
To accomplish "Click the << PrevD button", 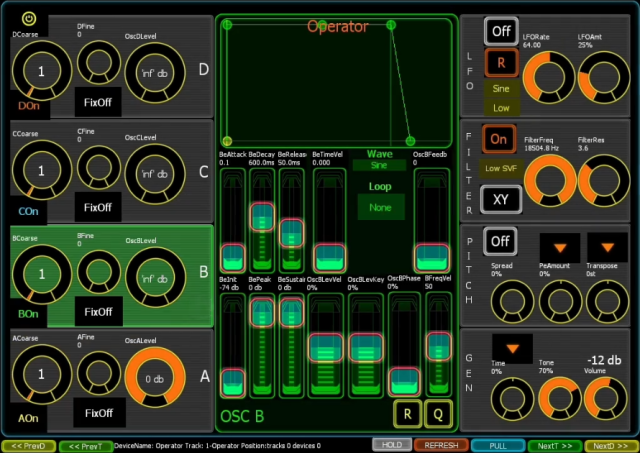I will (x=29, y=446).
